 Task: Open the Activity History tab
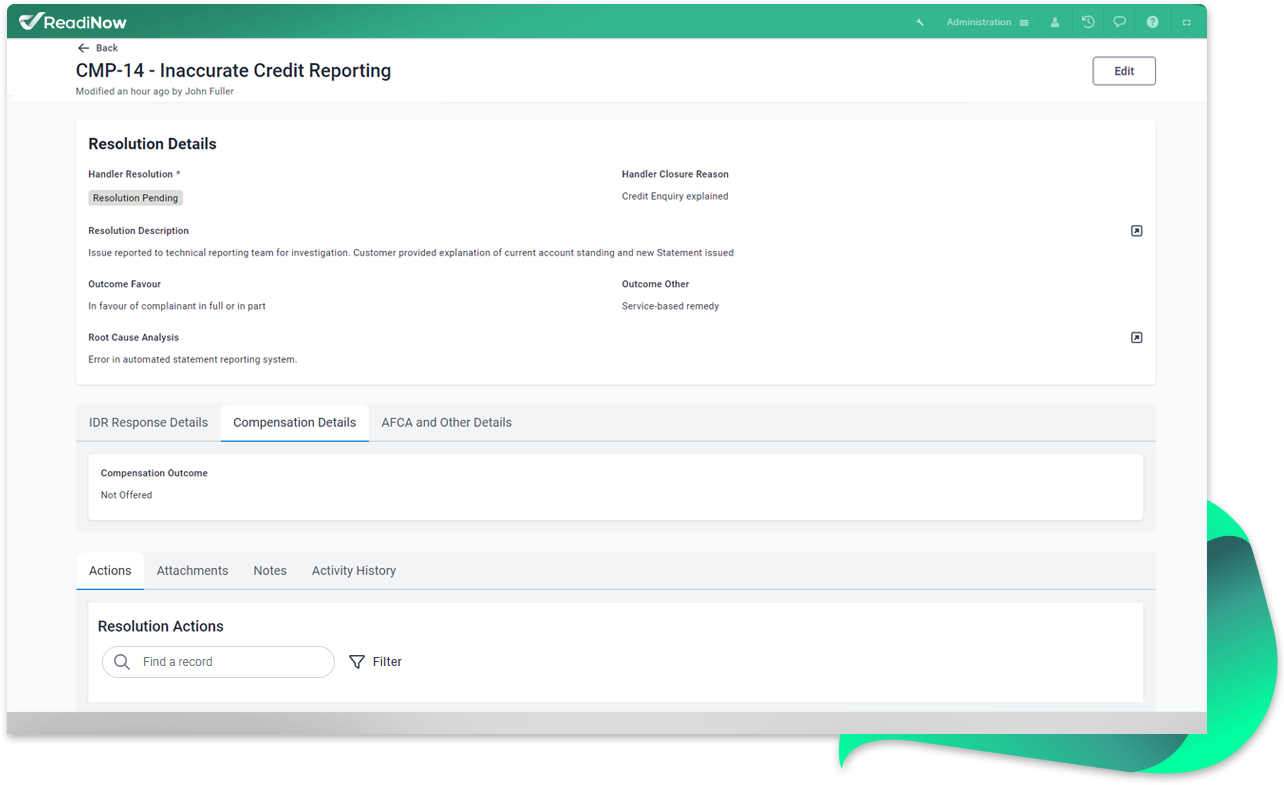pos(354,571)
